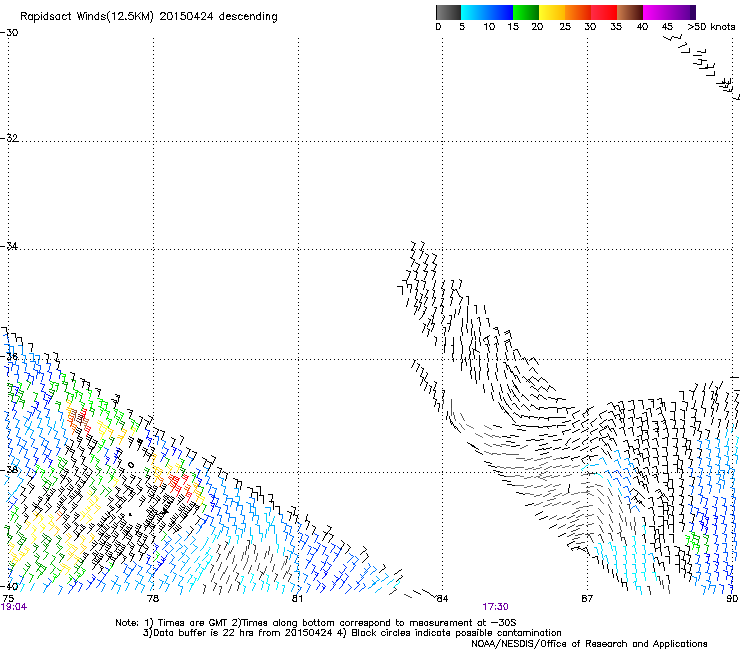Click the '-30' latitude label
Image resolution: width=740 pixels, height=650 pixels.
9,33
